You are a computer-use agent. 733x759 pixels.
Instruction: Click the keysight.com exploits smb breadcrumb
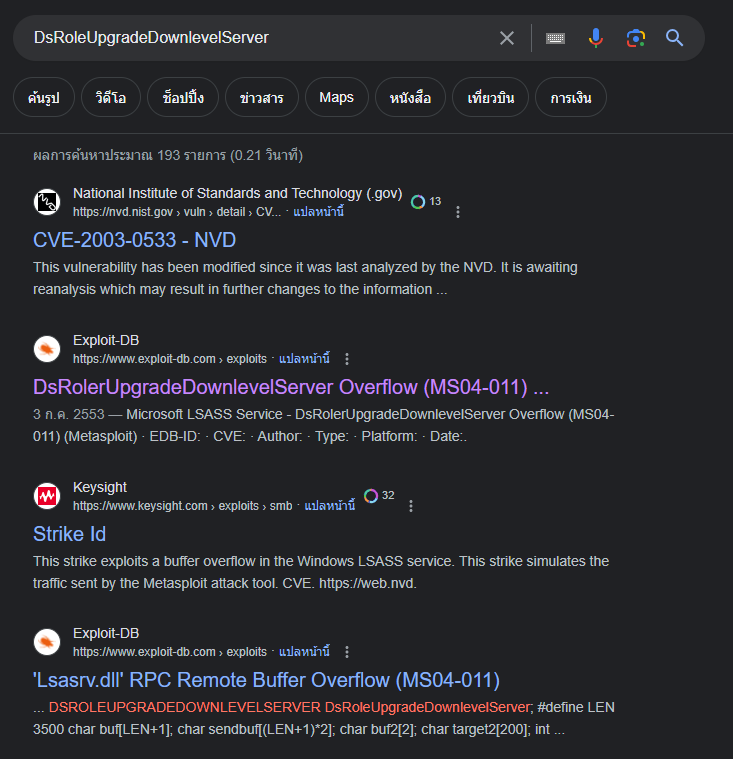(x=183, y=506)
